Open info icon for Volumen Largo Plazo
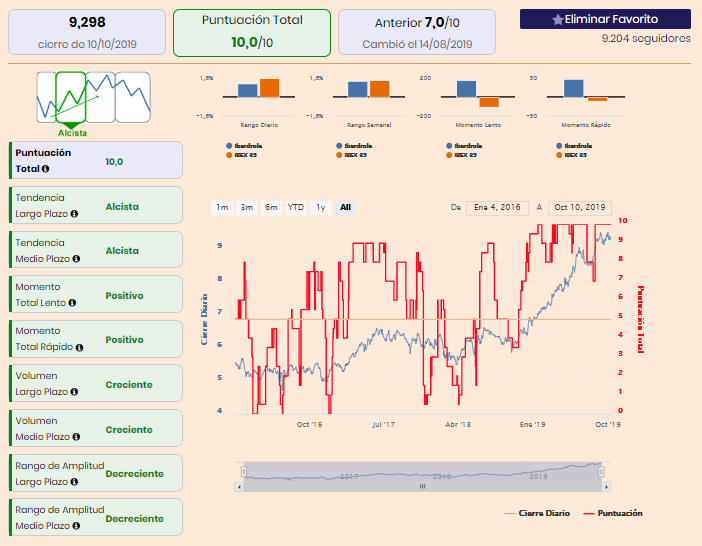This screenshot has width=702, height=546. [74, 392]
